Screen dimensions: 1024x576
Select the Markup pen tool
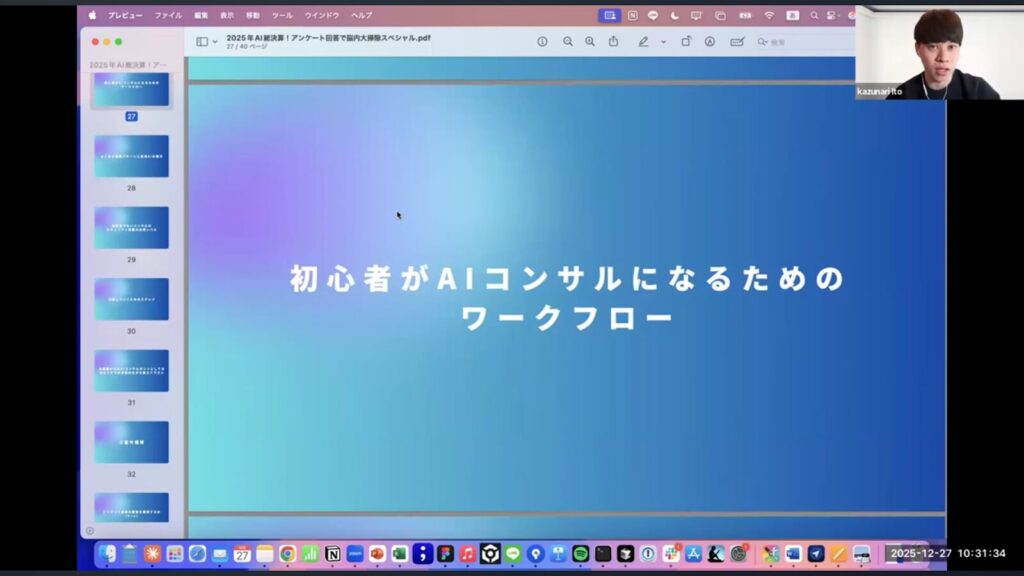coord(643,42)
